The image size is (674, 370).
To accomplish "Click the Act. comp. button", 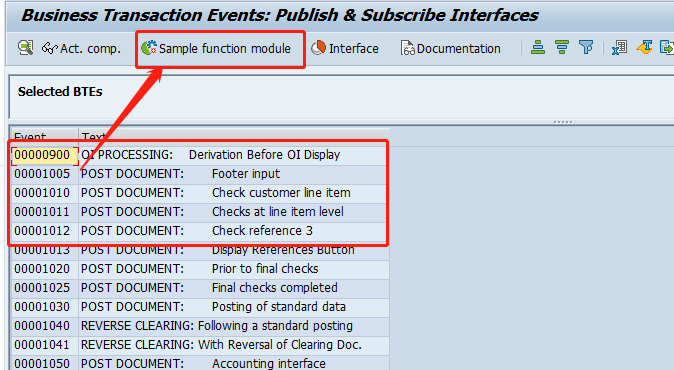I will pyautogui.click(x=81, y=49).
